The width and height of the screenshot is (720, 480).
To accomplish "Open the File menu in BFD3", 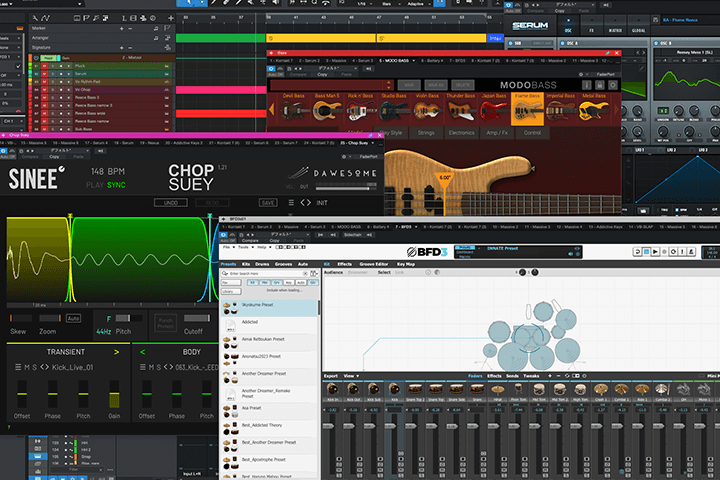I will (x=227, y=247).
